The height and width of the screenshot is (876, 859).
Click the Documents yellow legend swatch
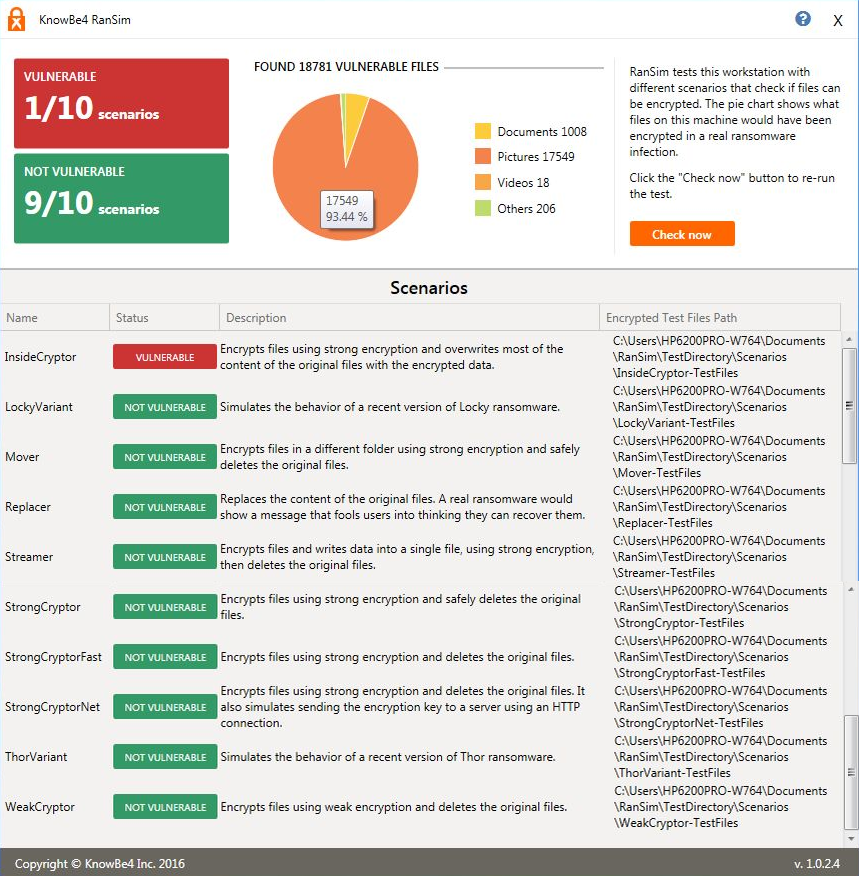(483, 131)
